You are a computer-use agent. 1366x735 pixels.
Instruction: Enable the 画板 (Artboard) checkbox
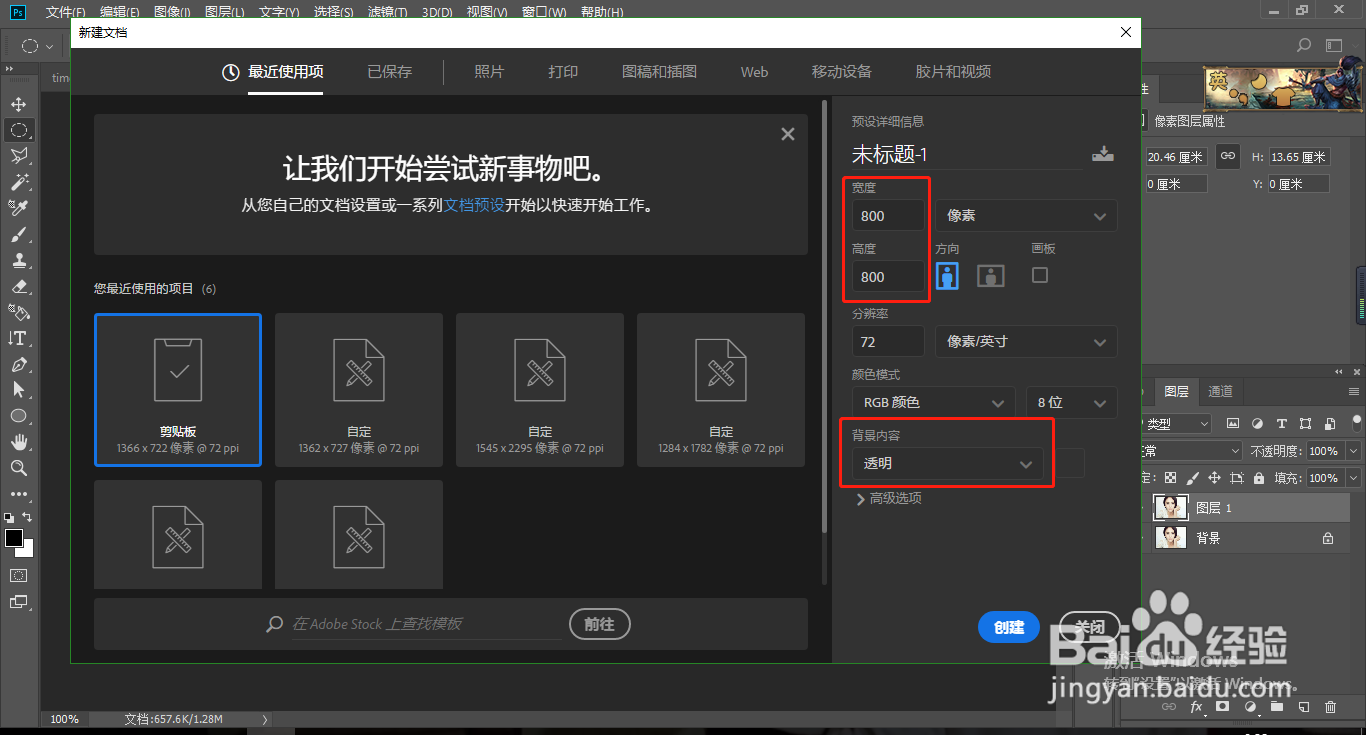(x=1040, y=274)
